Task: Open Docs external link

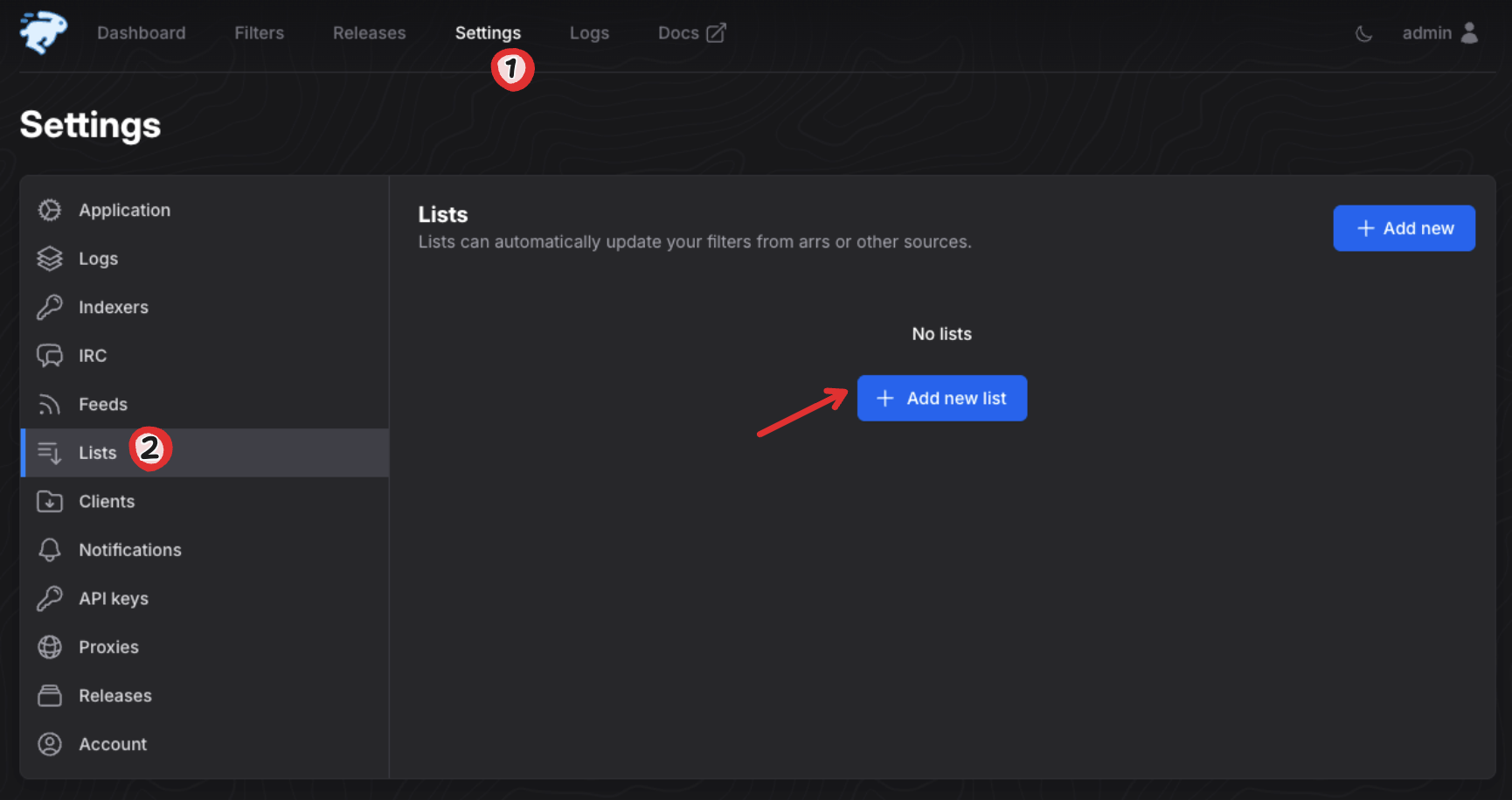Action: pos(691,33)
